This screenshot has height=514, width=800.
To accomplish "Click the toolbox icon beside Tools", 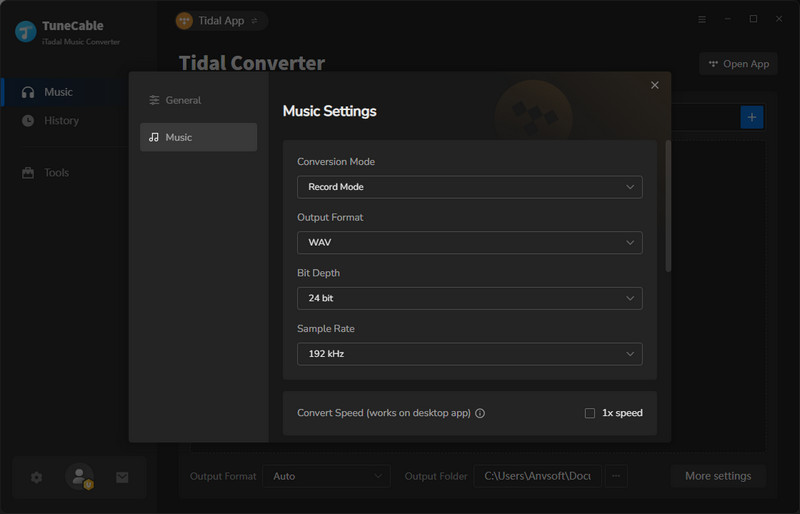I will point(28,173).
